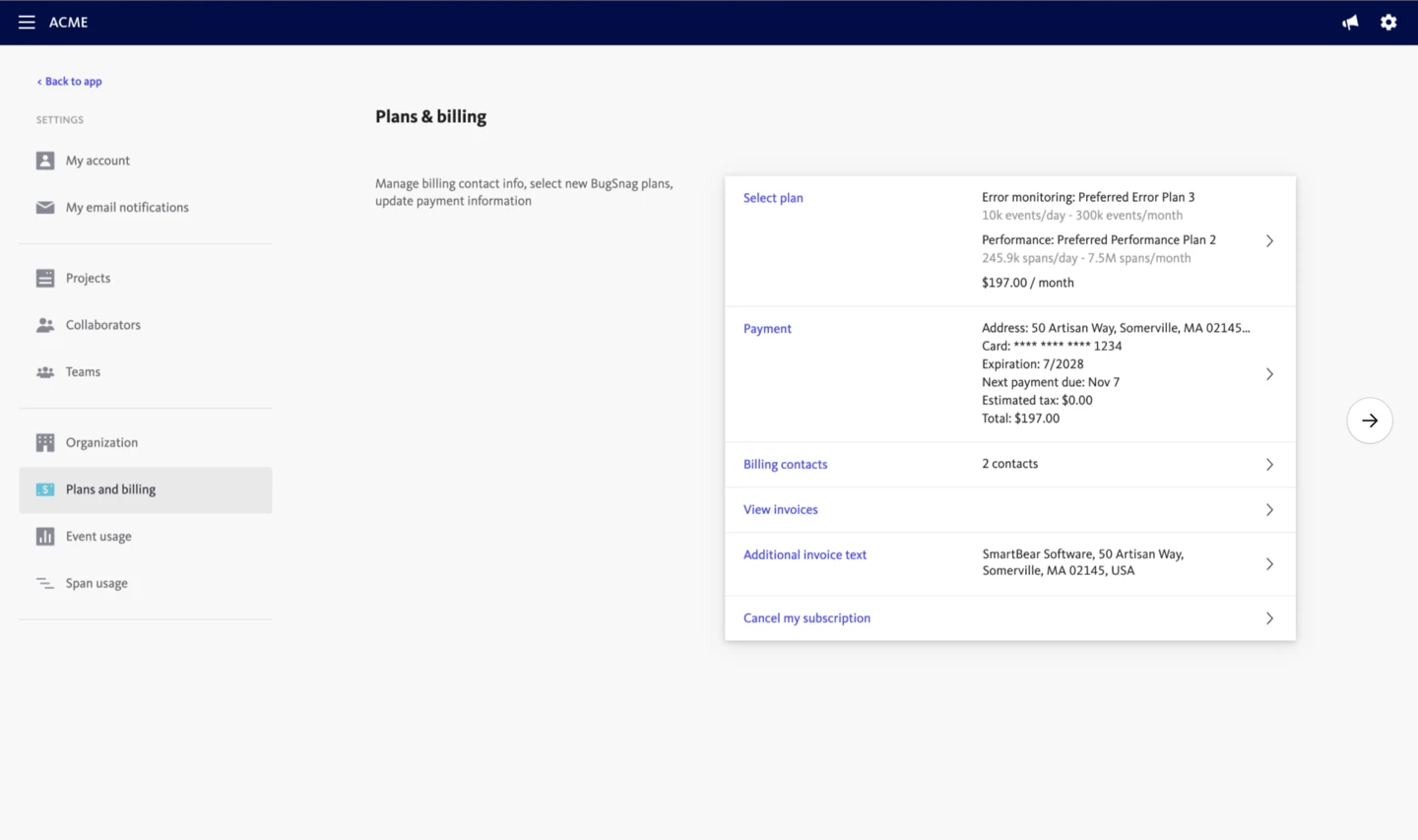The width and height of the screenshot is (1418, 840).
Task: Expand Cancel my subscription row chevron
Action: (1269, 618)
